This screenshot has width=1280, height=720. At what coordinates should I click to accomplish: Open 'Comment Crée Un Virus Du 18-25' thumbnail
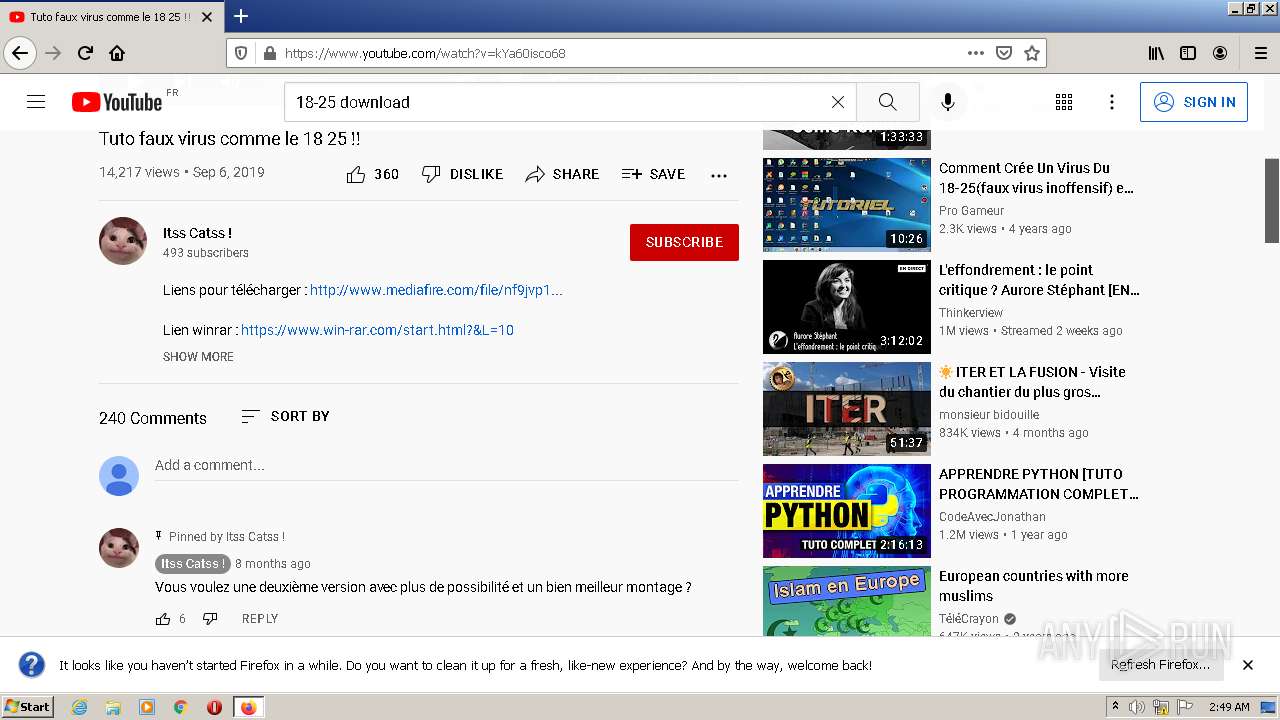click(847, 205)
